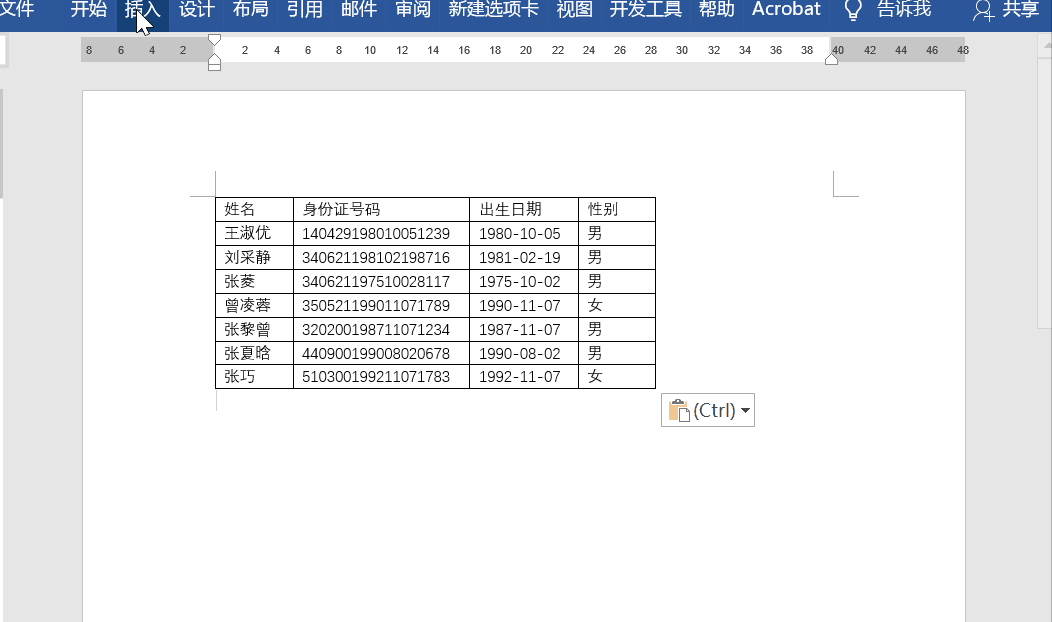
Task: Click the 性别 header cell
Action: (617, 209)
